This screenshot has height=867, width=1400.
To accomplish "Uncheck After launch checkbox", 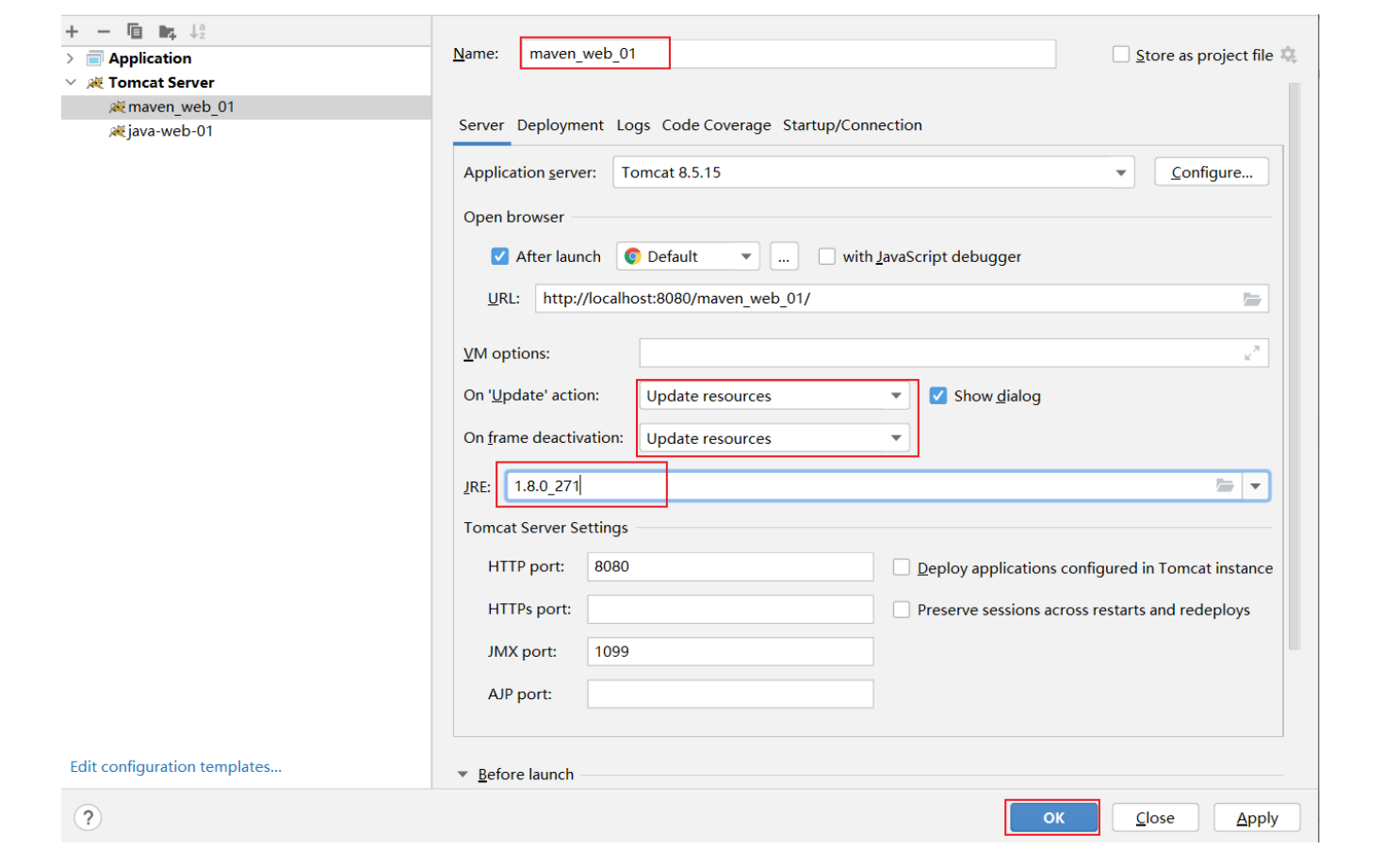I will (x=500, y=256).
